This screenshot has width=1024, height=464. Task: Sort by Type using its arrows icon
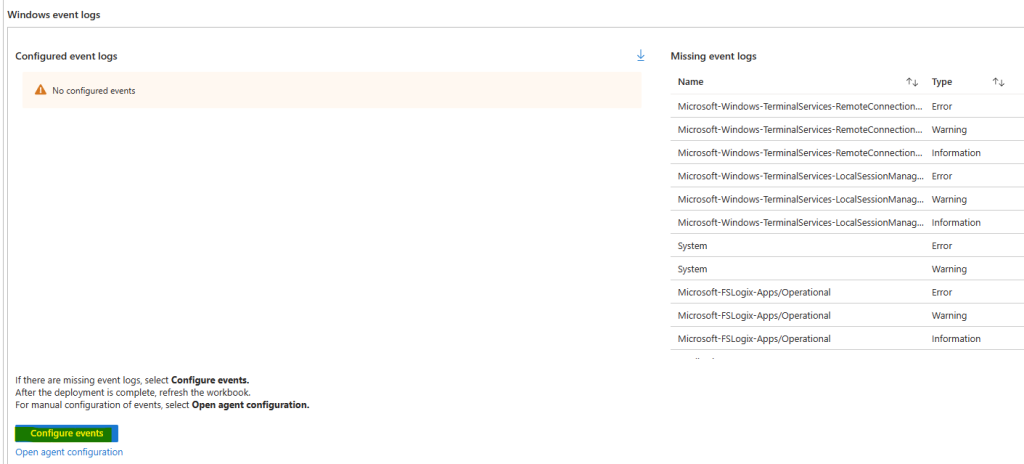click(x=998, y=82)
